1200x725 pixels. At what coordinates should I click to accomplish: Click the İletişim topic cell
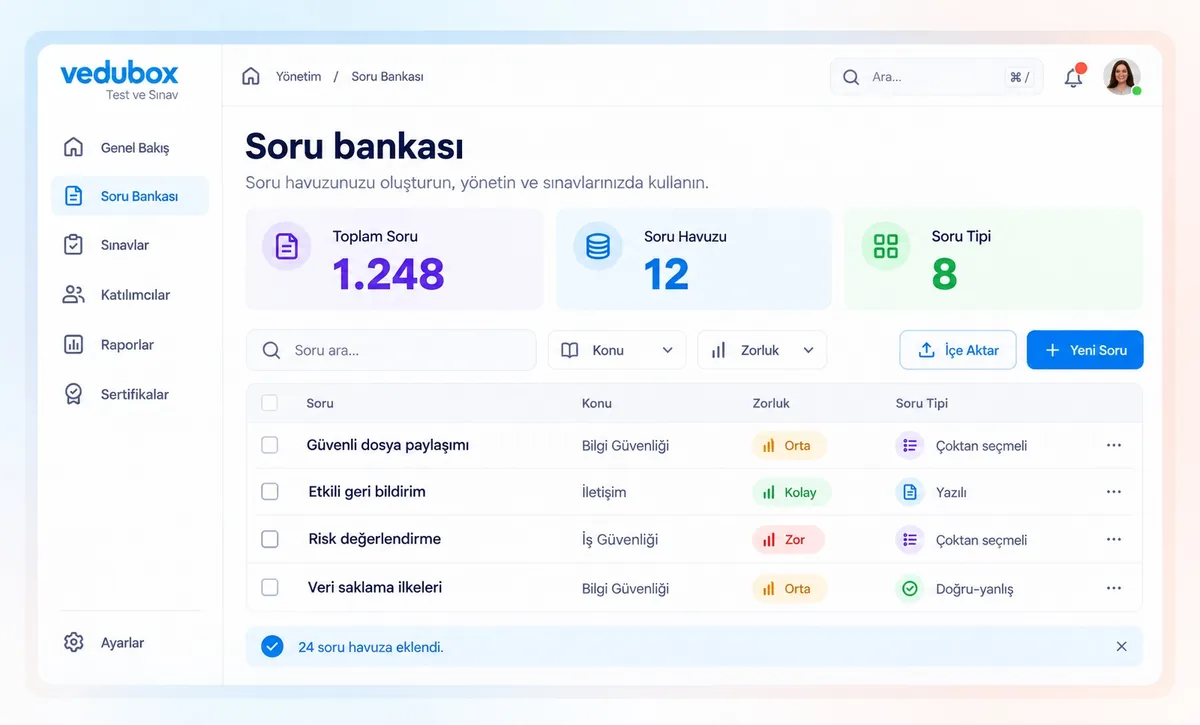pyautogui.click(x=604, y=492)
